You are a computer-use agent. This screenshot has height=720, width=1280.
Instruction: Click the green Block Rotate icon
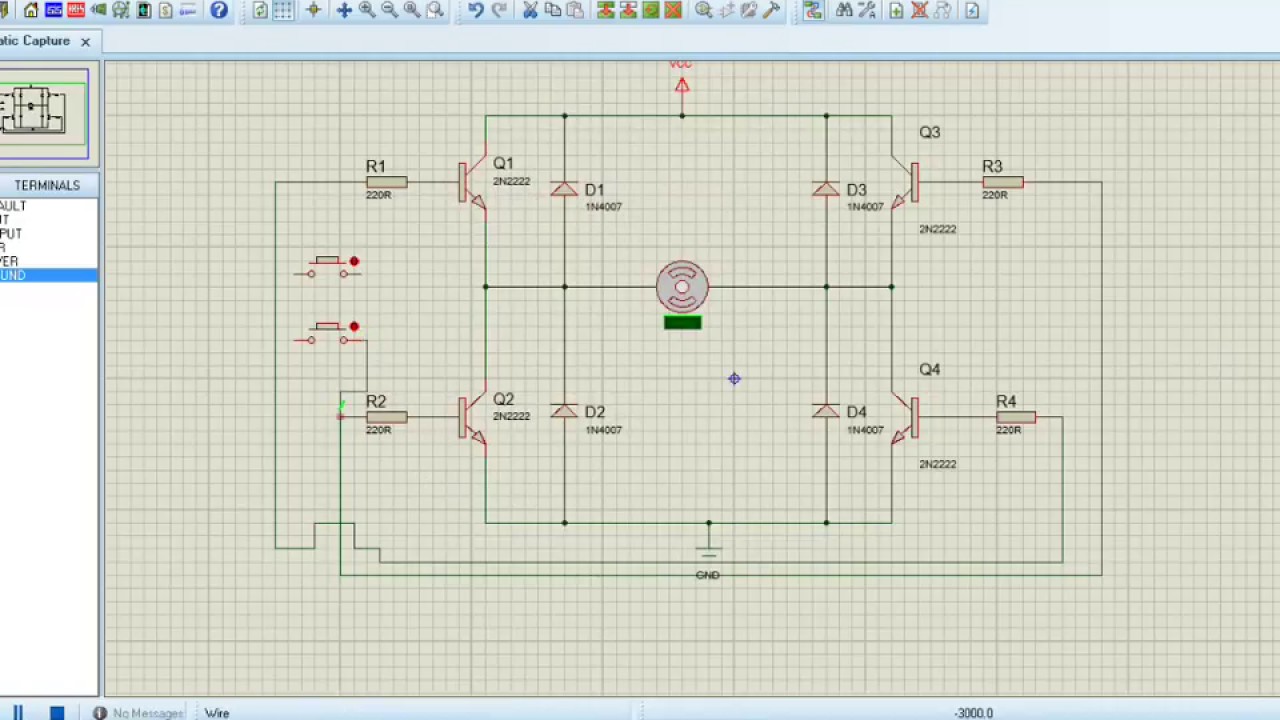click(651, 10)
